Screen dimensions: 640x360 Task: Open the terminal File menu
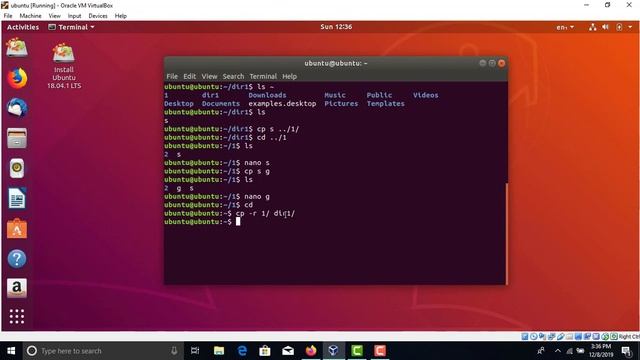[172, 76]
